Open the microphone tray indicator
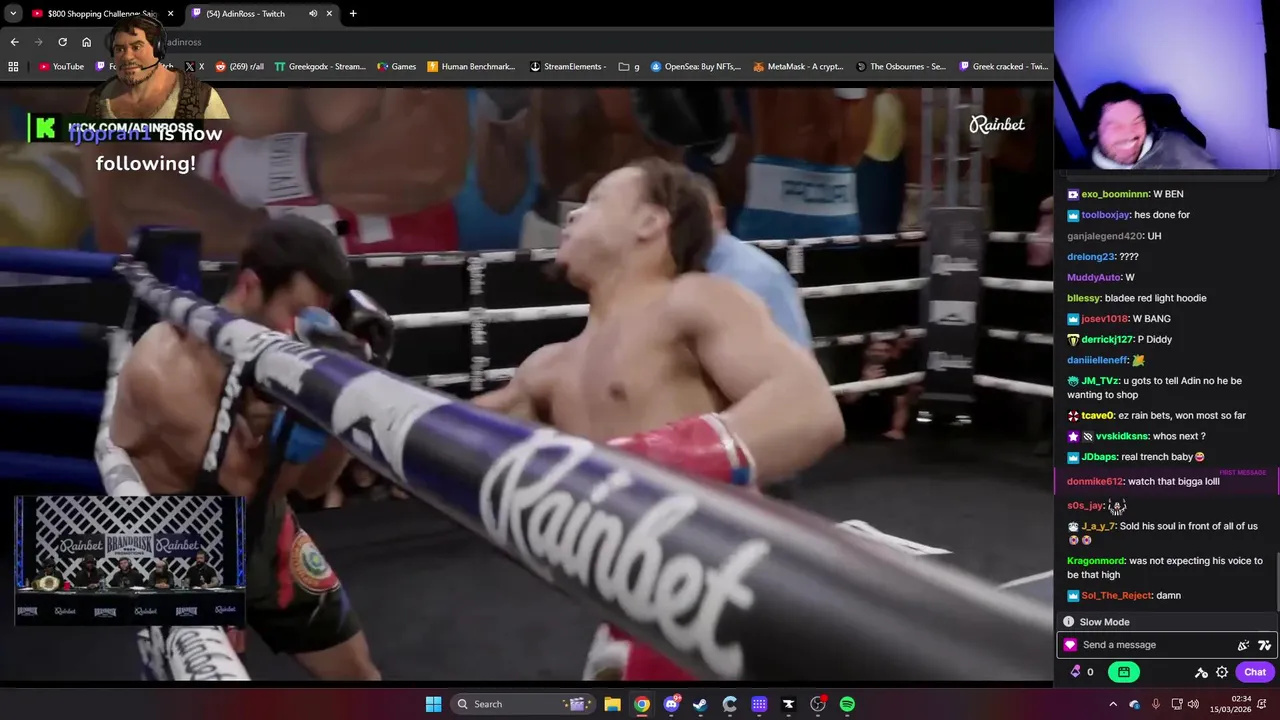 pos(1156,704)
